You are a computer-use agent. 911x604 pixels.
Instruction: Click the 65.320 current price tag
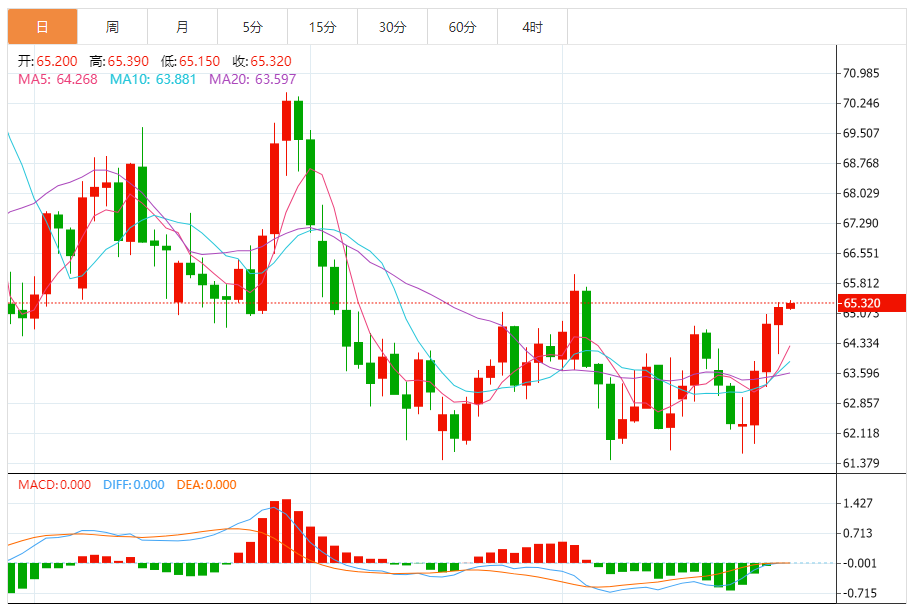pos(871,303)
